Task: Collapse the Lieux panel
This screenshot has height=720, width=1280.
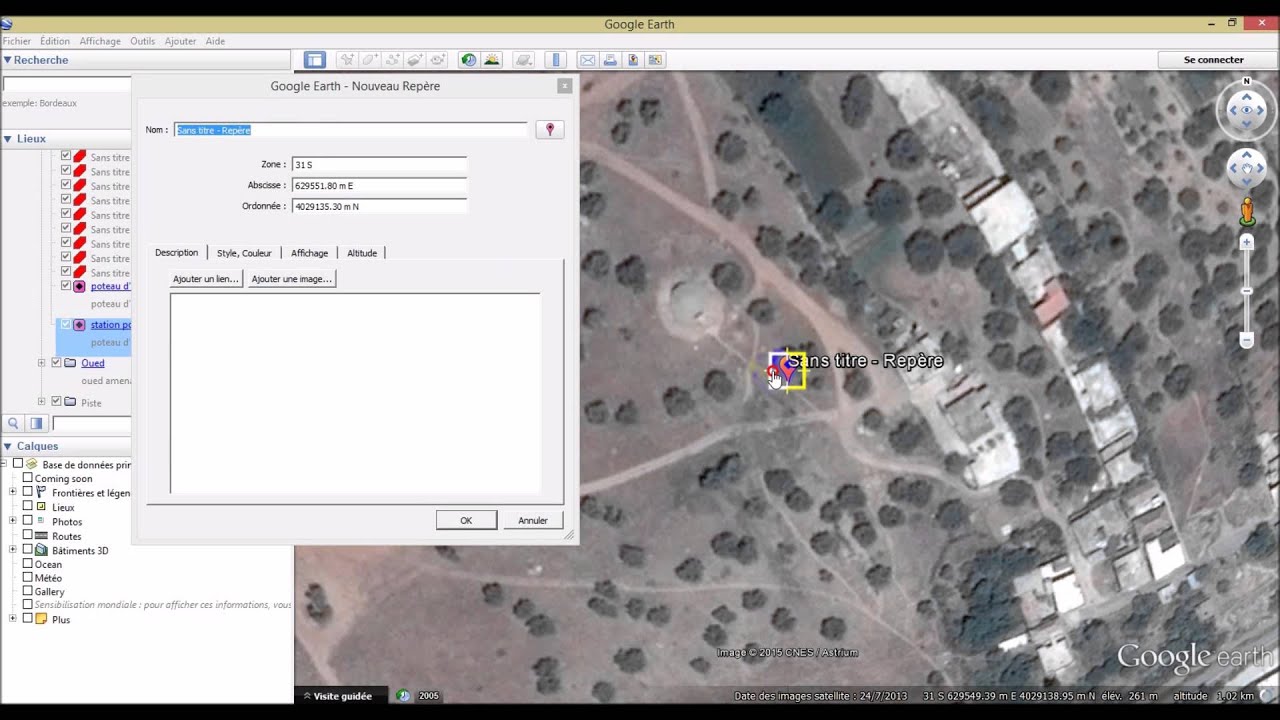Action: tap(7, 139)
